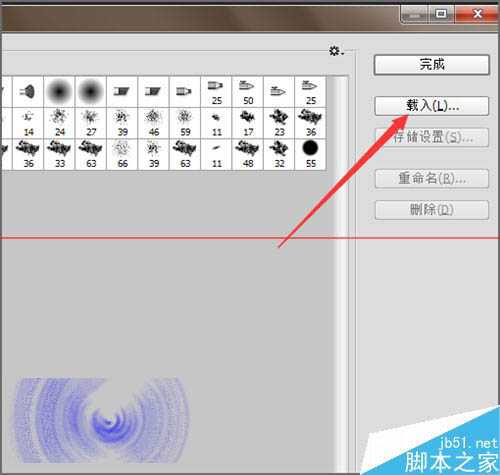Select the pencil tip brush labeled 50
The image size is (500, 475).
[x=248, y=92]
